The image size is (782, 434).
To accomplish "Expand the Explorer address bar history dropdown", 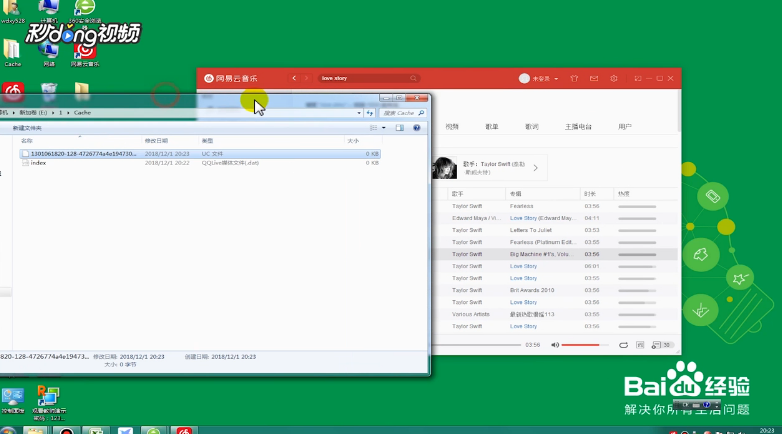I will coord(359,113).
